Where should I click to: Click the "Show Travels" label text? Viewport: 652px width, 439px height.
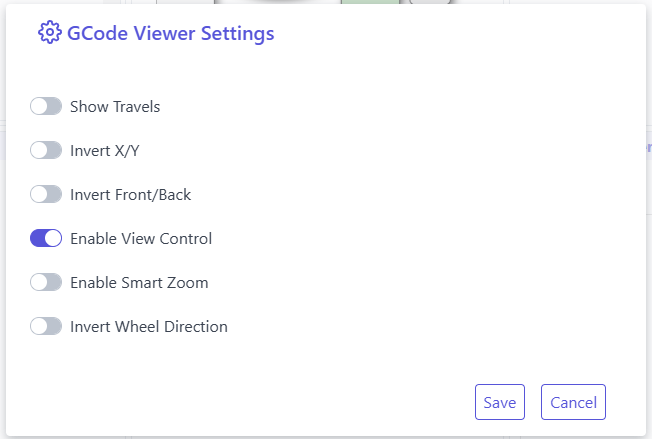pyautogui.click(x=115, y=106)
